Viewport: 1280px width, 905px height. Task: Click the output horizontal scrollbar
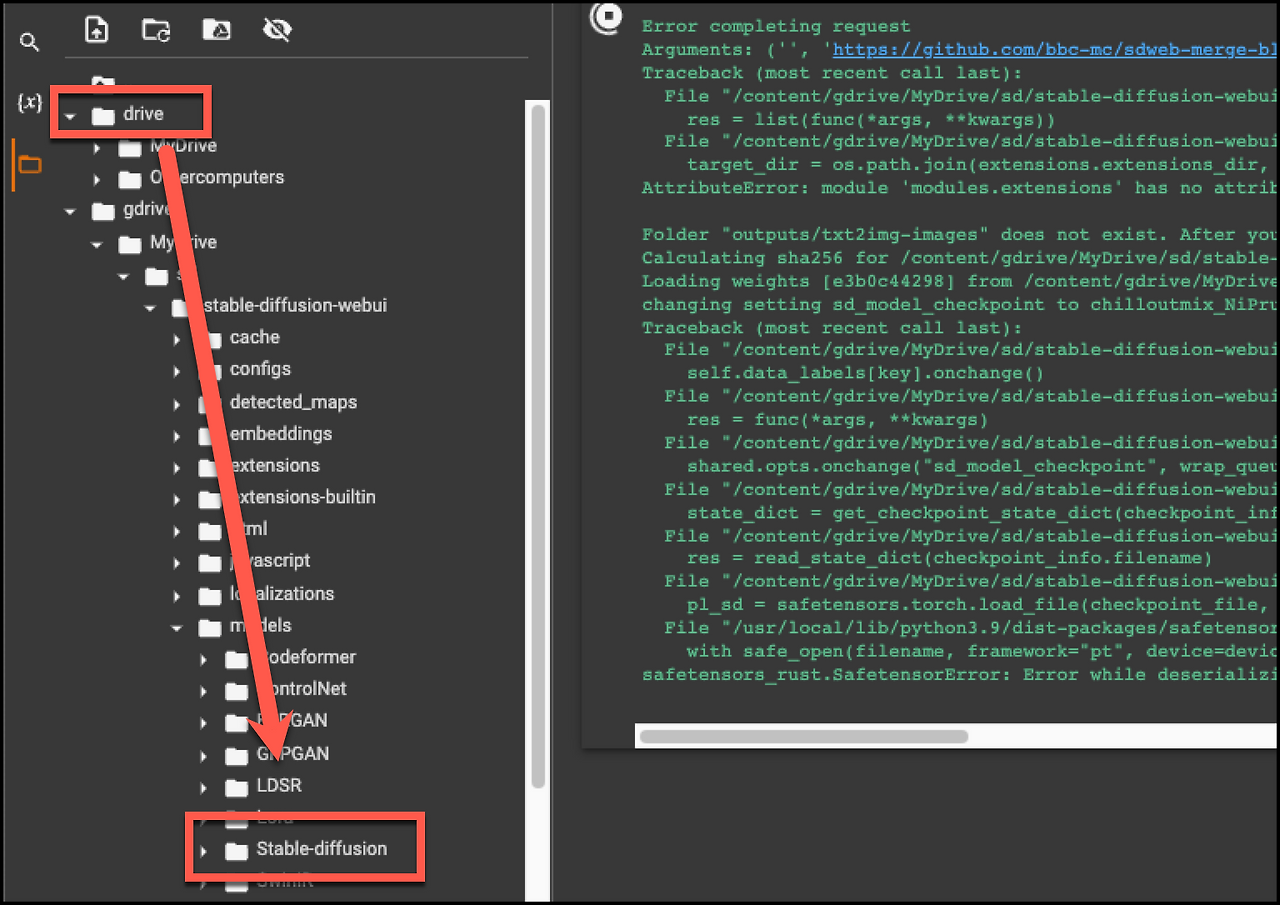click(x=804, y=737)
